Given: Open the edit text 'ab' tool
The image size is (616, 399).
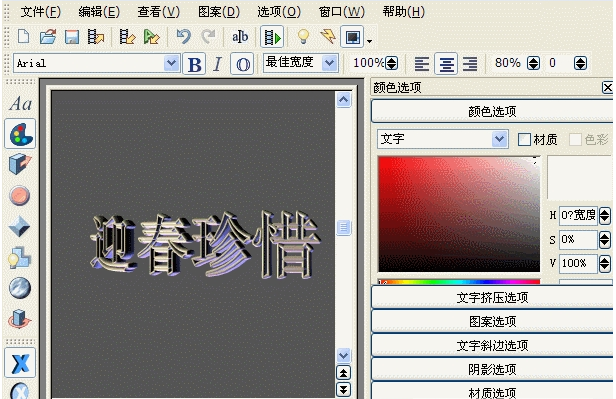Looking at the screenshot, I should coord(240,37).
